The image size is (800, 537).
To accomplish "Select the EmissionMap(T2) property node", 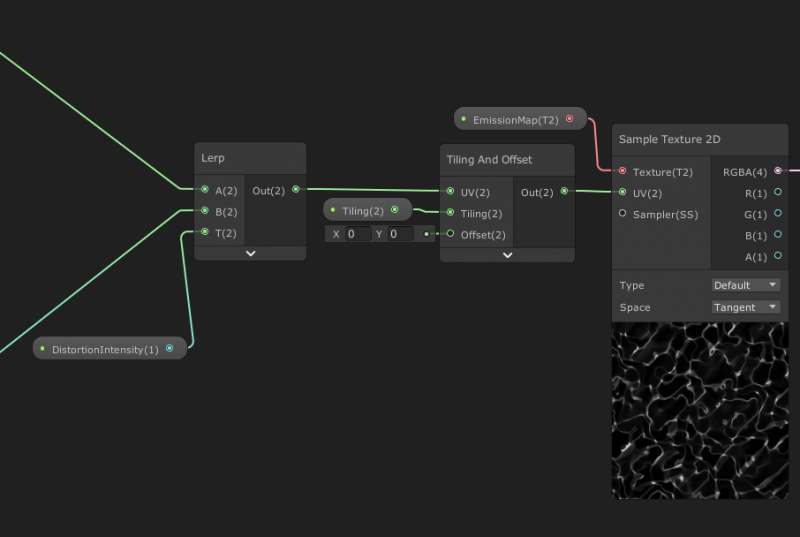I will point(515,119).
